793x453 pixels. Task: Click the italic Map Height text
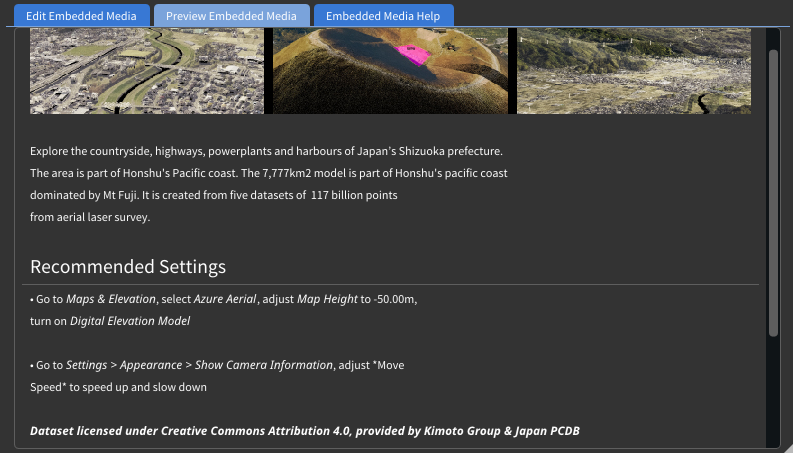[327, 300]
